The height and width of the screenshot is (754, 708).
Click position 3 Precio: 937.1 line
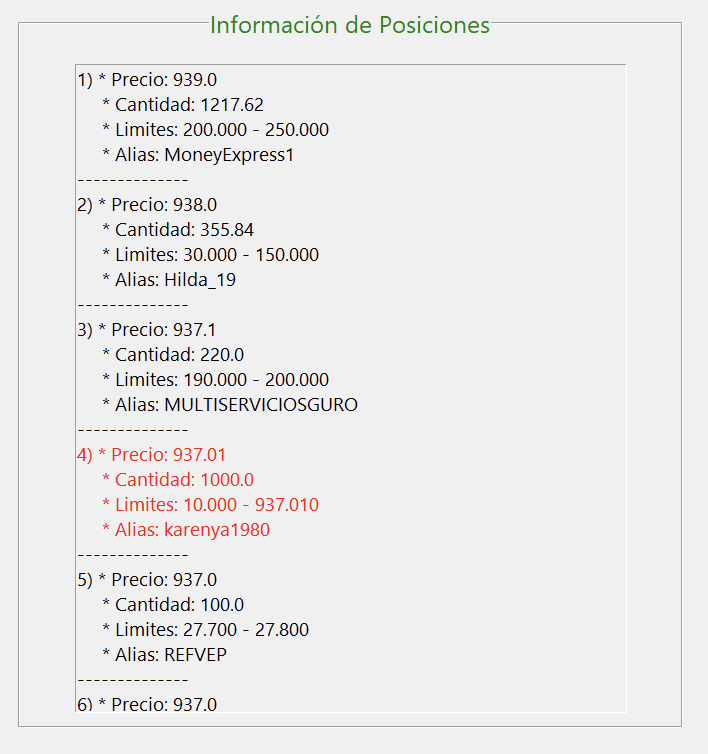(x=147, y=330)
